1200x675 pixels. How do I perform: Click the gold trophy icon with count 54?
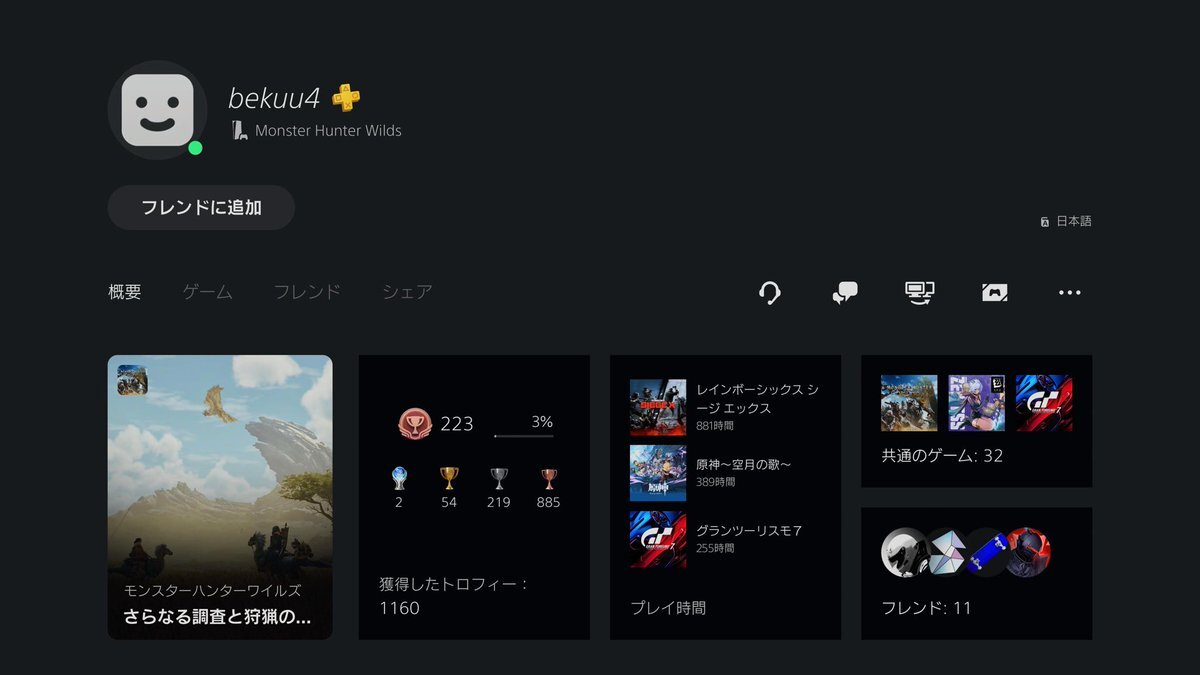click(x=449, y=479)
